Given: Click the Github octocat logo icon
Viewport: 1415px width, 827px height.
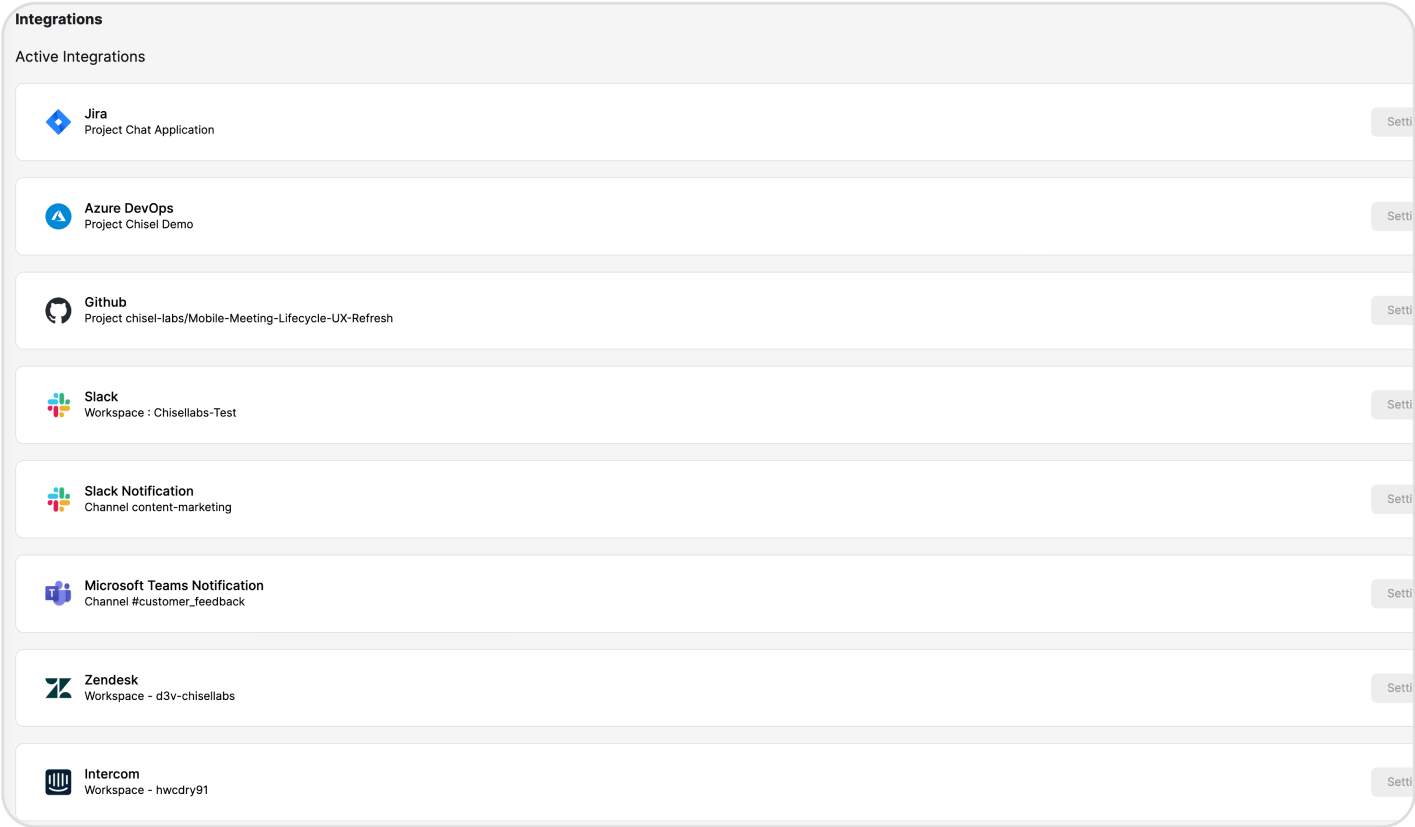Looking at the screenshot, I should pos(59,310).
